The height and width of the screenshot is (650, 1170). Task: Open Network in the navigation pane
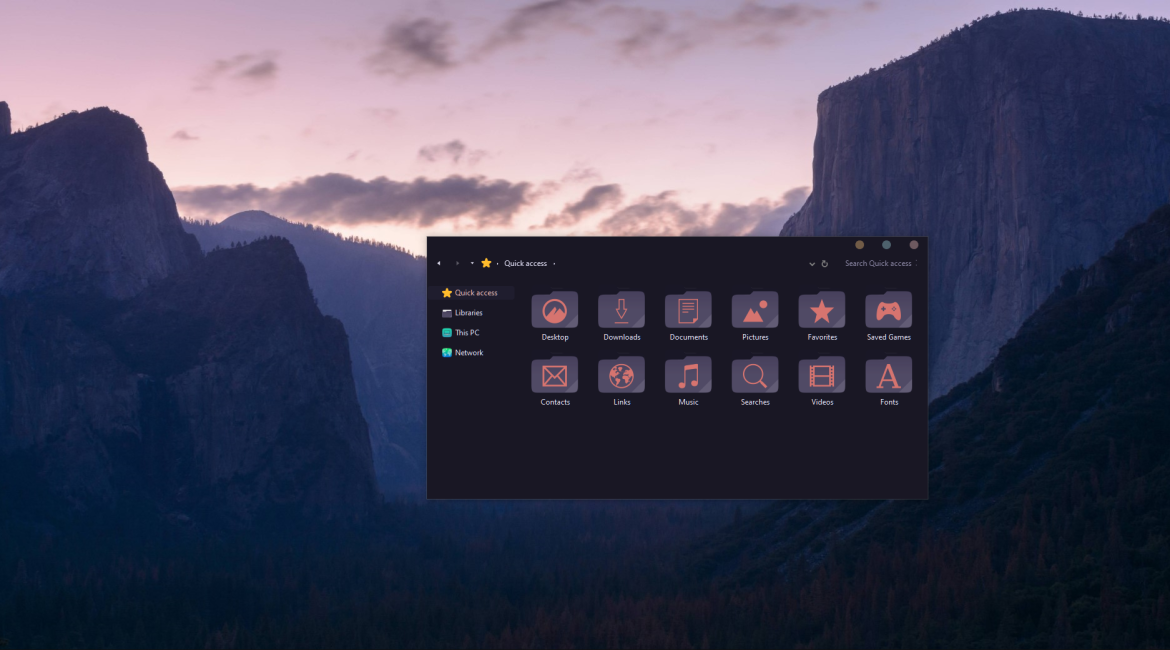point(468,353)
